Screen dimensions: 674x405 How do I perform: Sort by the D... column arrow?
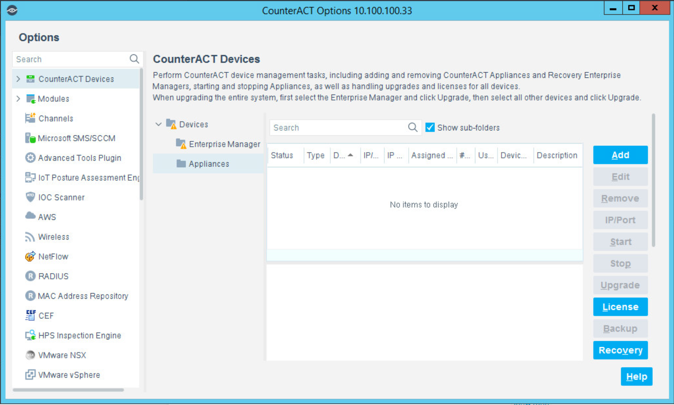(351, 155)
